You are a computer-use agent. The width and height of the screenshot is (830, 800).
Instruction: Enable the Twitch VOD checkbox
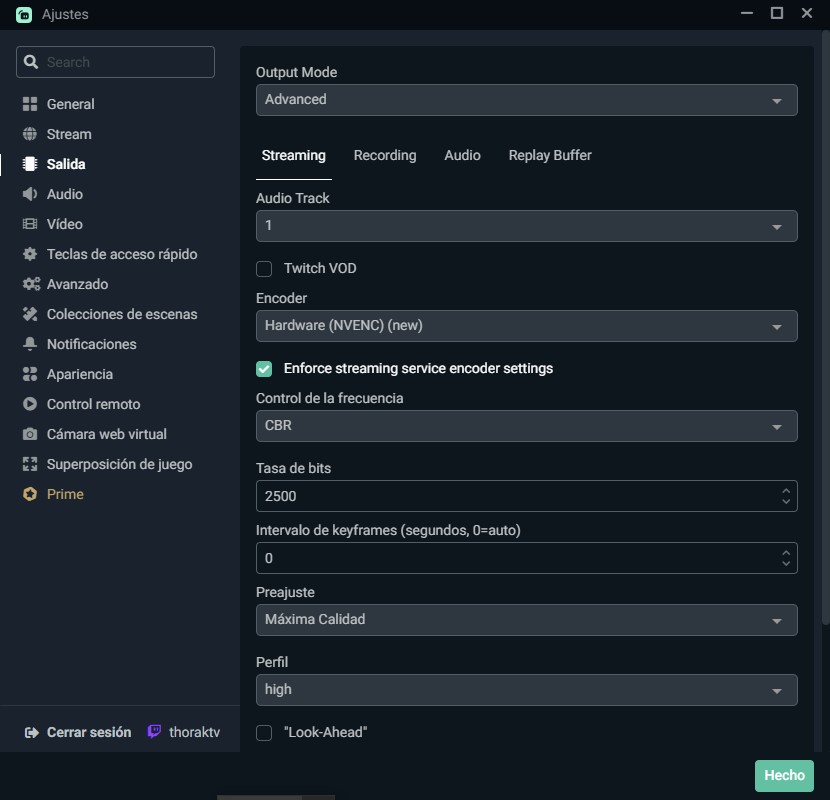coord(265,268)
